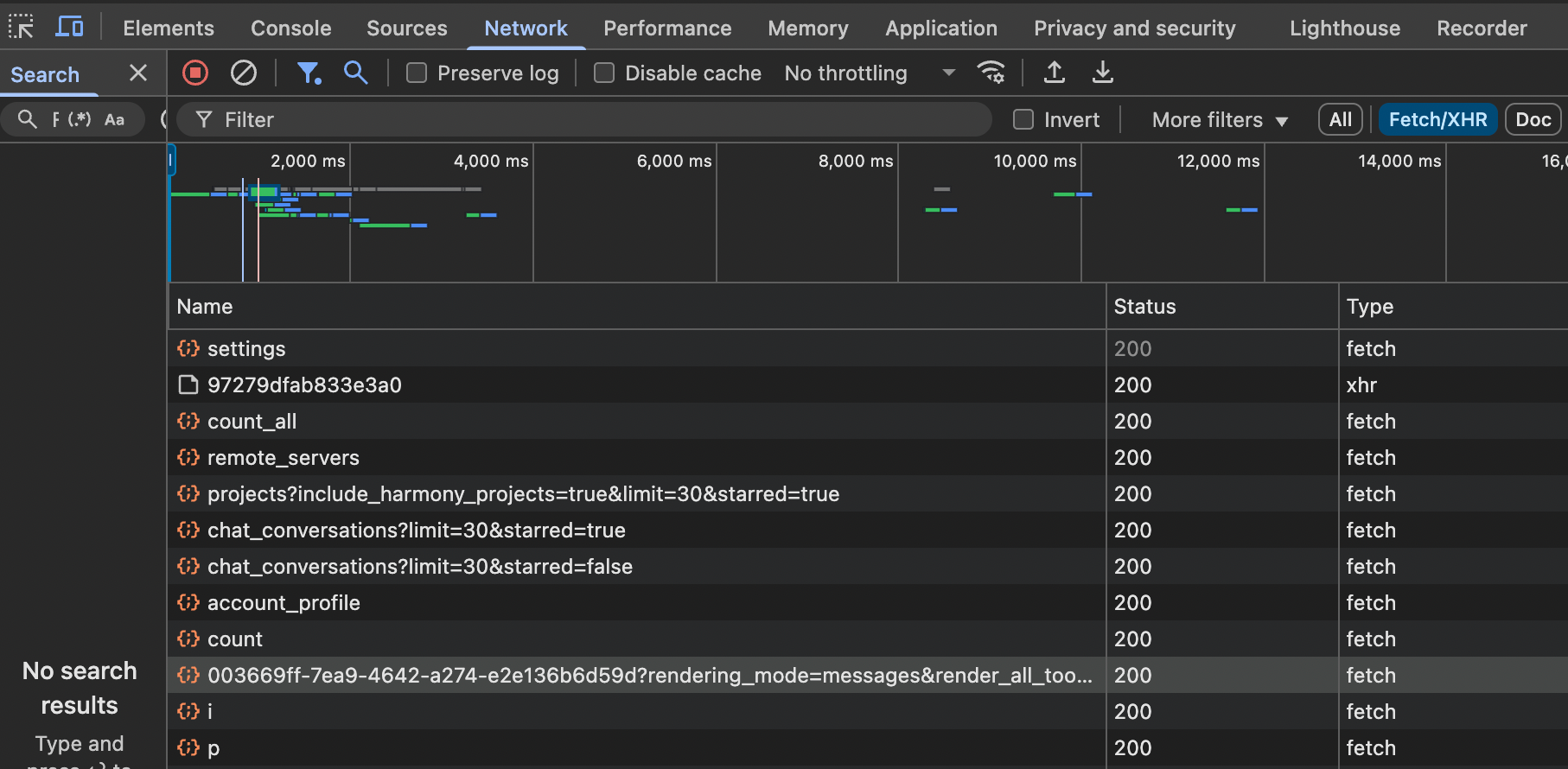Select the Search drawer tab
Image resolution: width=1568 pixels, height=769 pixels.
[45, 74]
